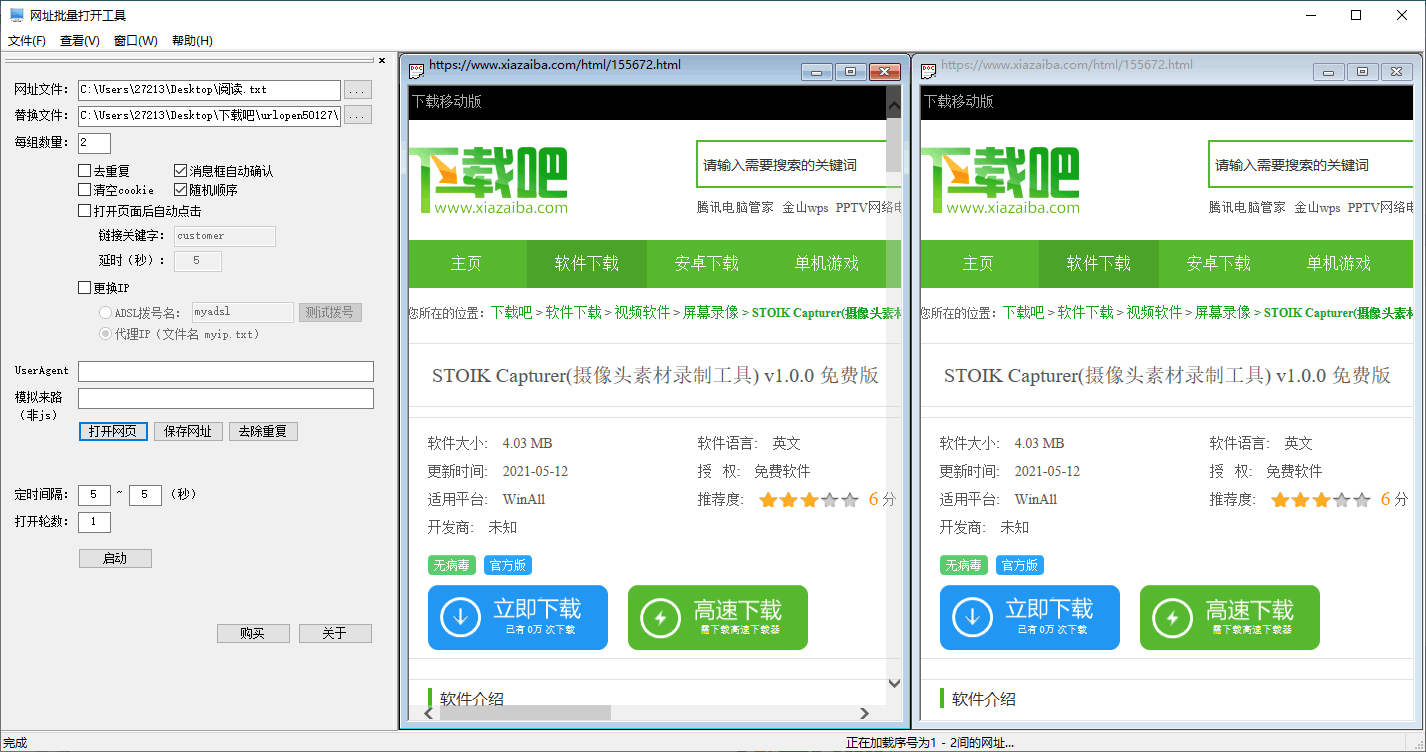
Task: Click the down arrow of left window's vertical scrollbar
Action: coord(894,683)
